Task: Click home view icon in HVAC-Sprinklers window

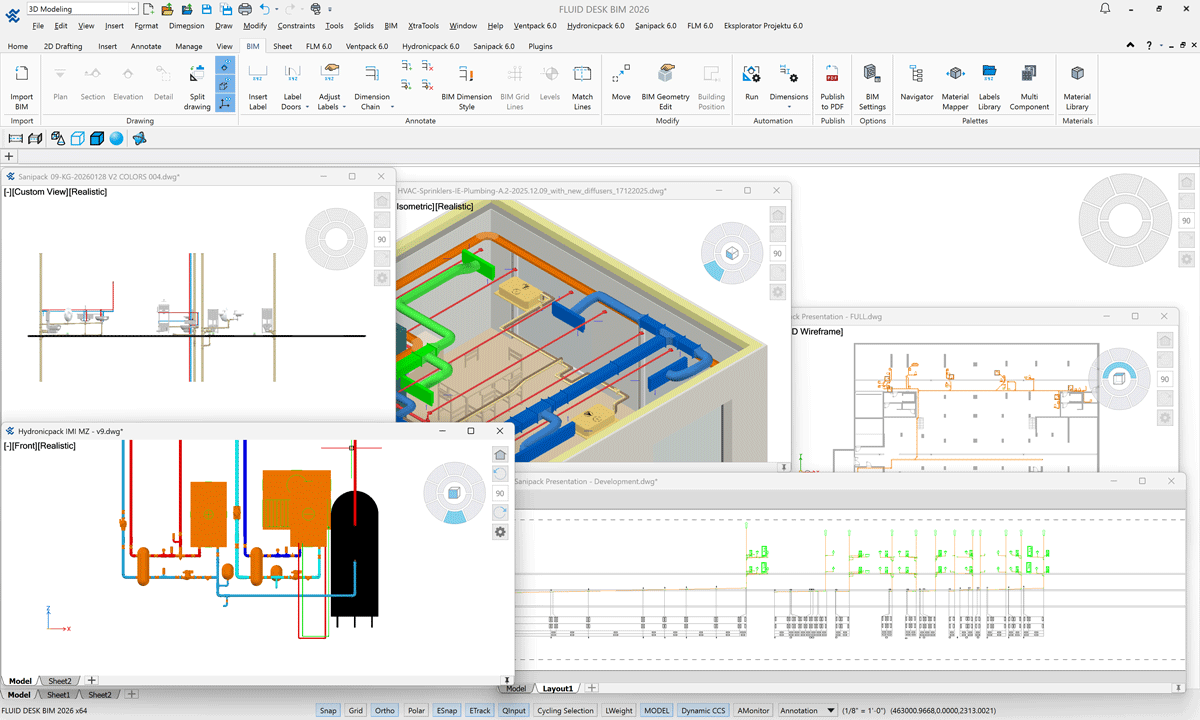Action: point(777,215)
